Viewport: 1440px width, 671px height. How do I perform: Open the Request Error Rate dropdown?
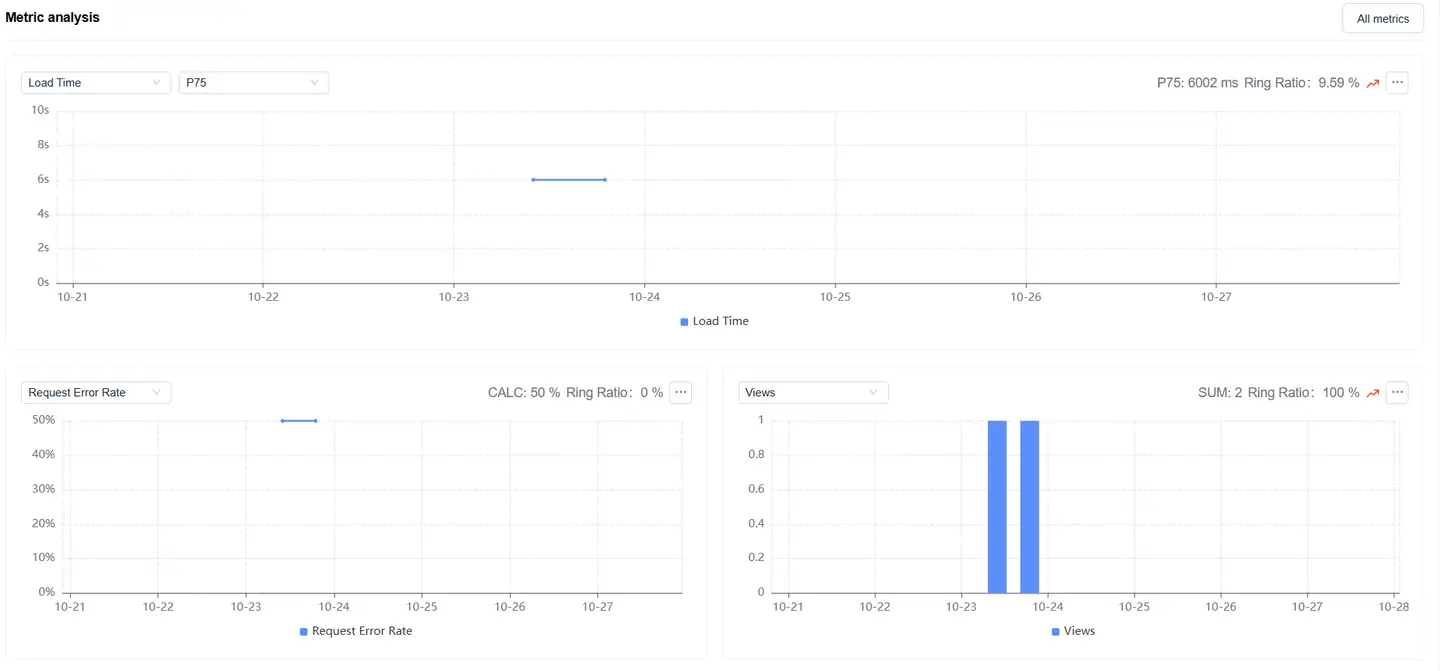coord(95,393)
